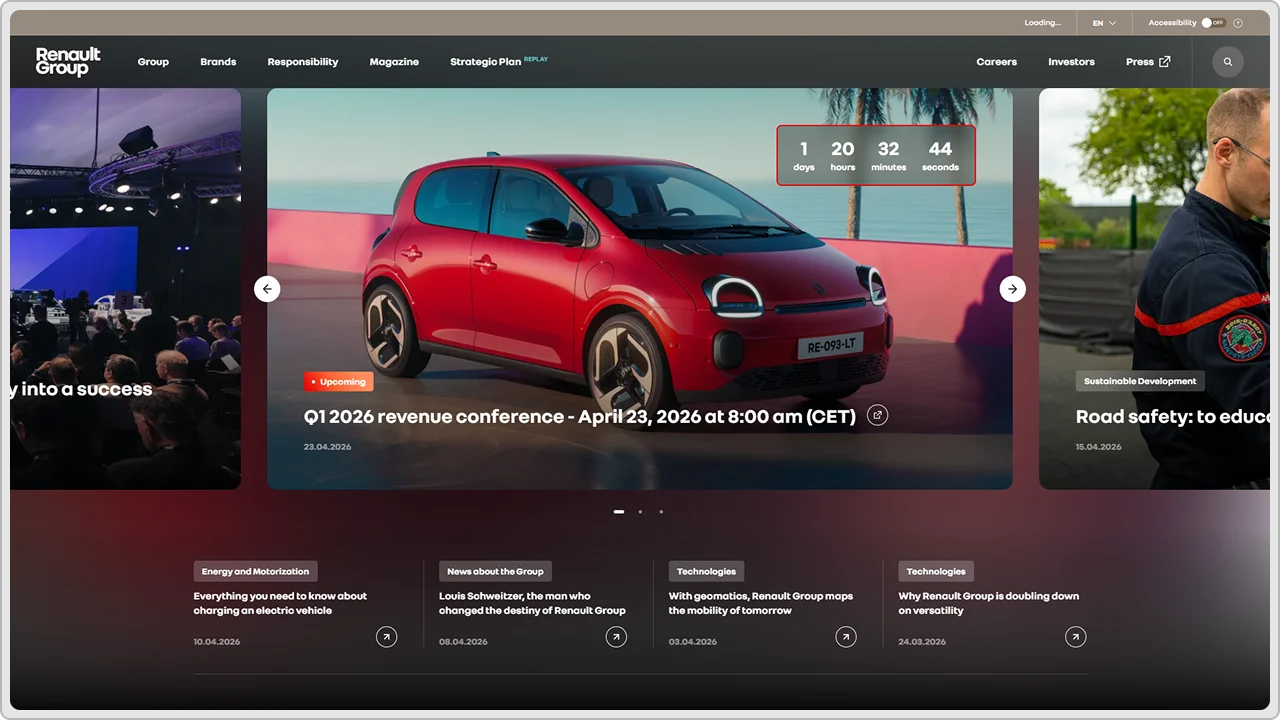Open Louis Schweitzer article title
The width and height of the screenshot is (1280, 720).
pyautogui.click(x=532, y=603)
